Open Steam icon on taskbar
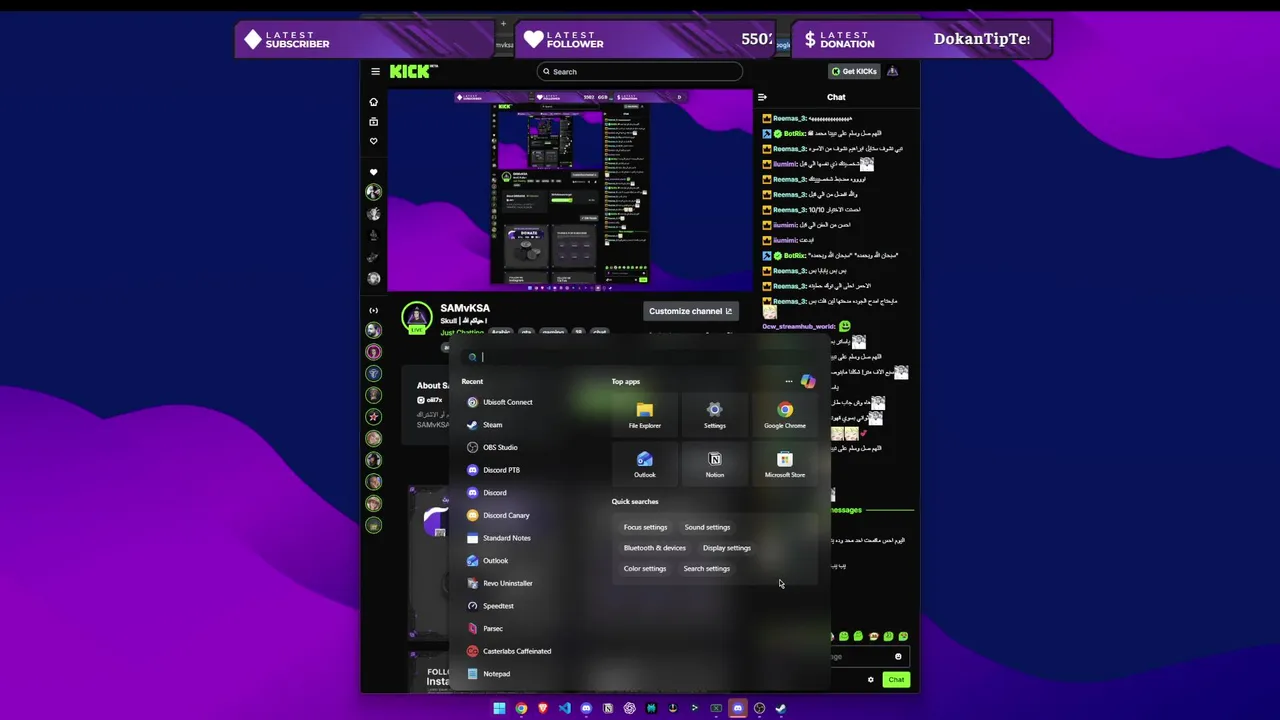 [780, 708]
